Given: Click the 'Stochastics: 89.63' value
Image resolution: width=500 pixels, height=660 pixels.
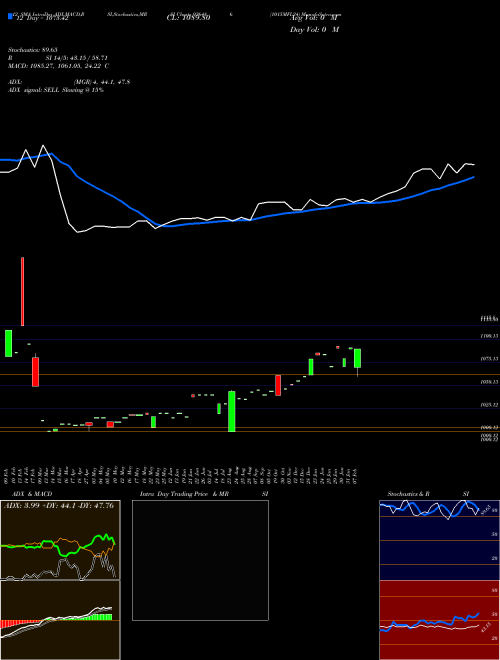Looking at the screenshot, I should point(32,50).
